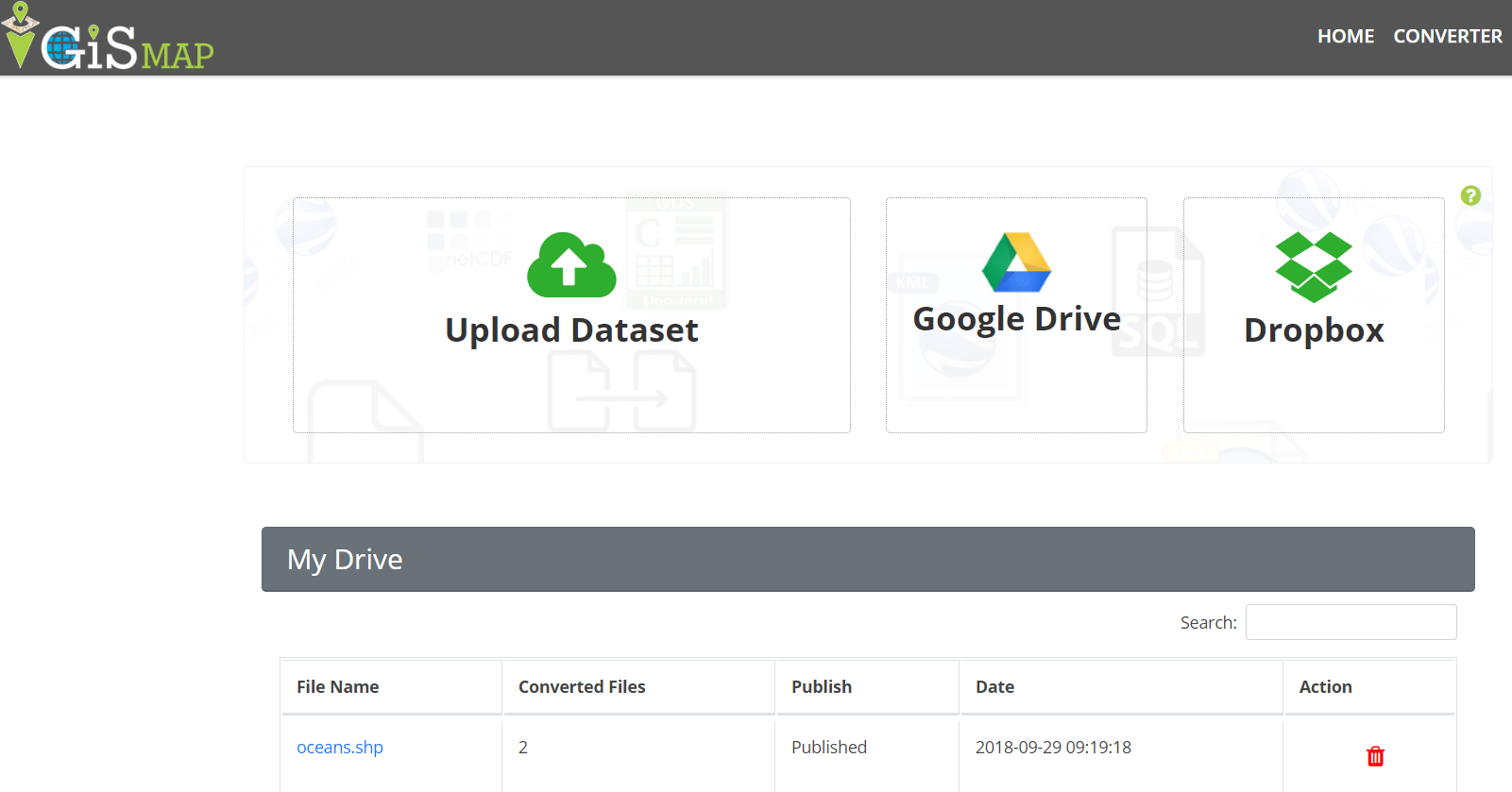Image resolution: width=1512 pixels, height=792 pixels.
Task: Open help via green question mark icon
Action: coord(1470,195)
